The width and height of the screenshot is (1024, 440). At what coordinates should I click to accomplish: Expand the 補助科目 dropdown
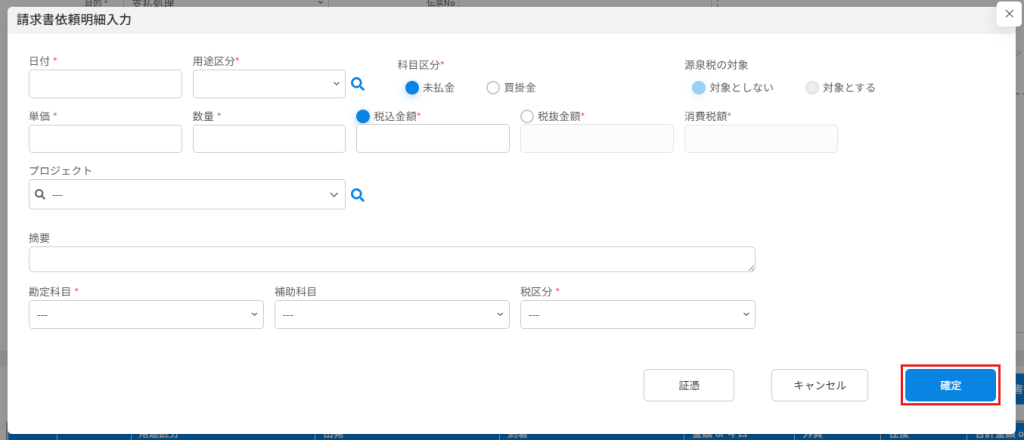tap(392, 315)
